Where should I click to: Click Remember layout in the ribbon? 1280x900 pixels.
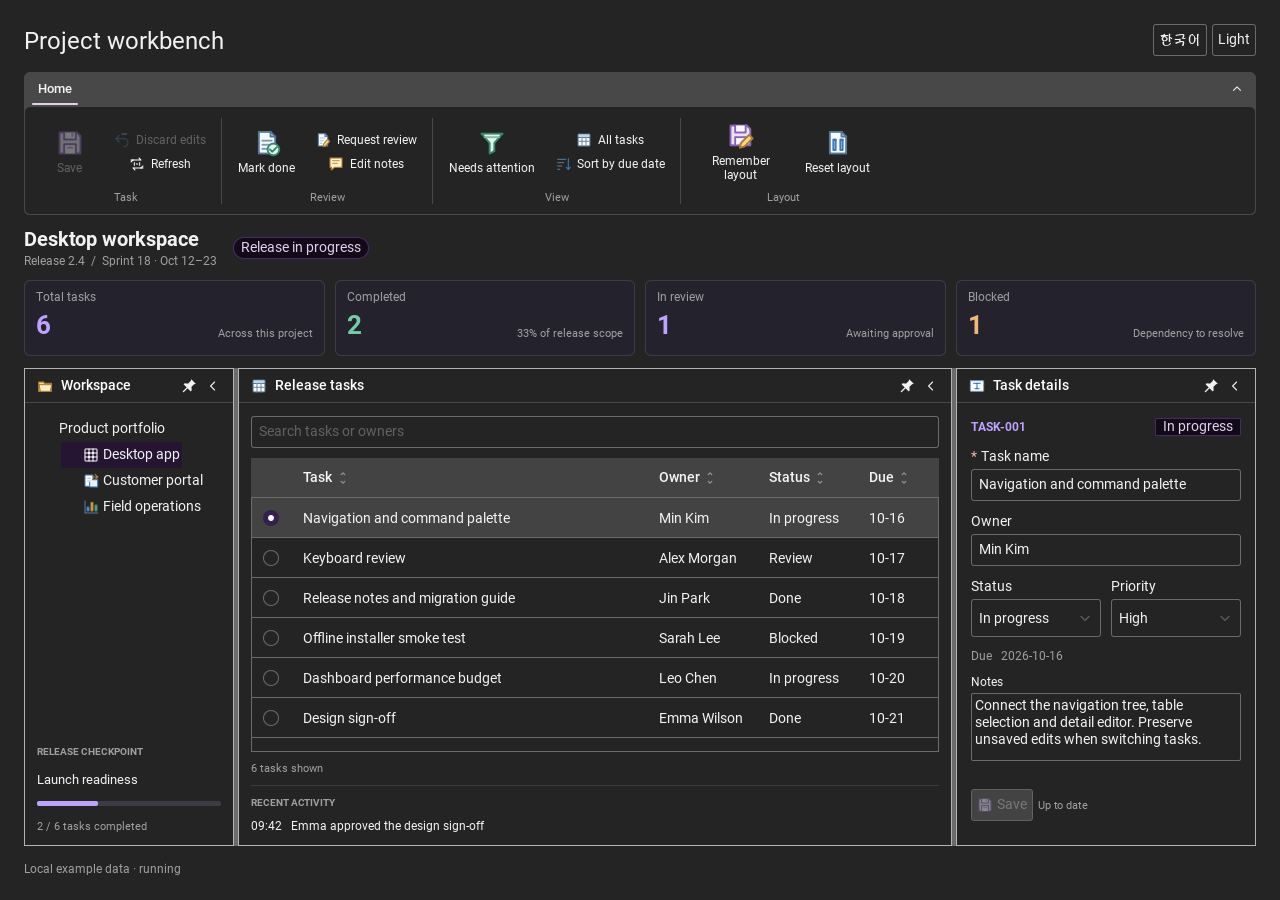coord(740,153)
